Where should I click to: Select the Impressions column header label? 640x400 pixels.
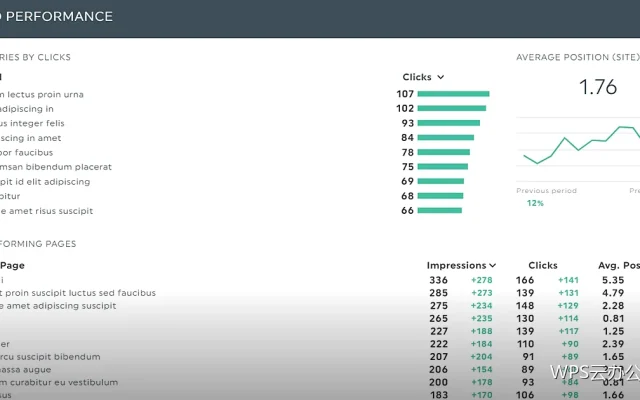click(456, 266)
